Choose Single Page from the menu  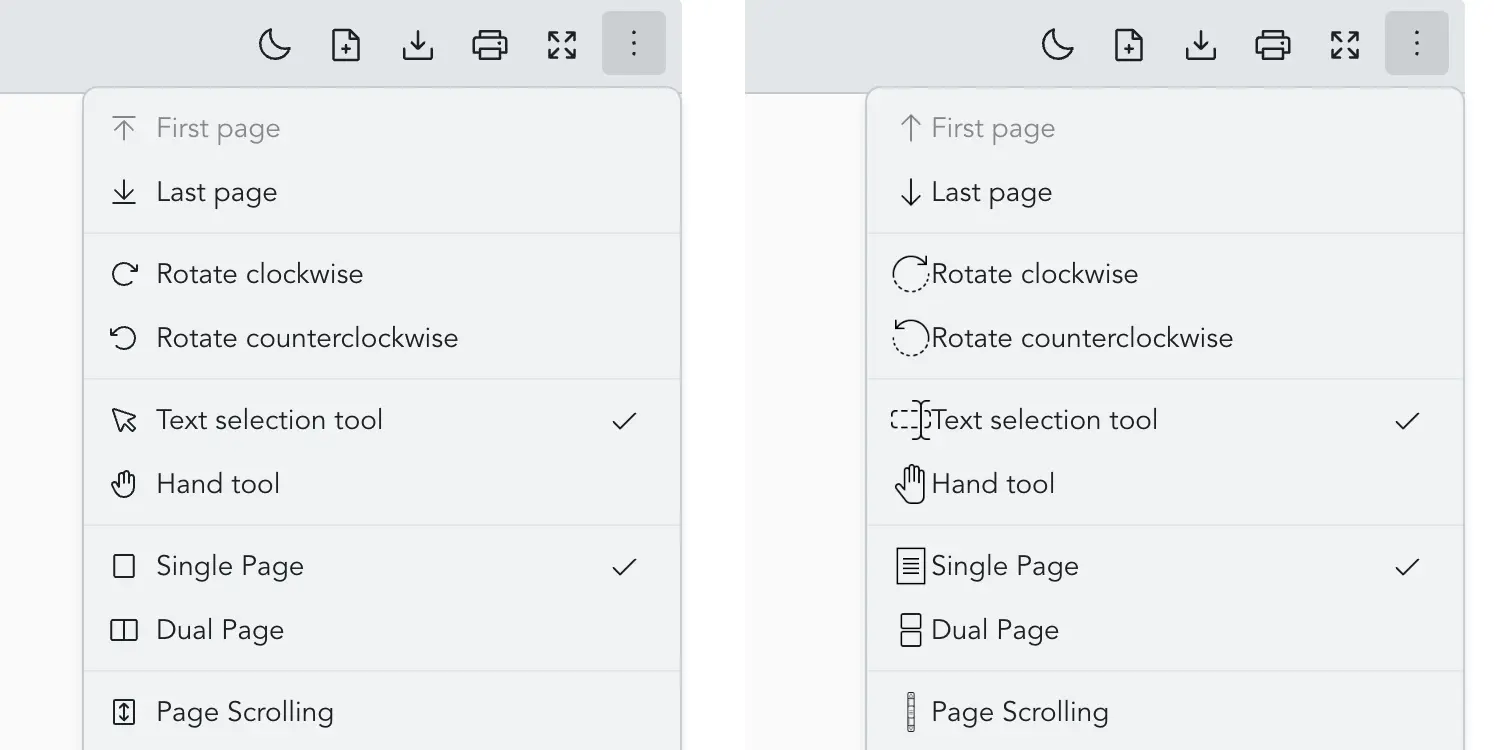tap(230, 565)
